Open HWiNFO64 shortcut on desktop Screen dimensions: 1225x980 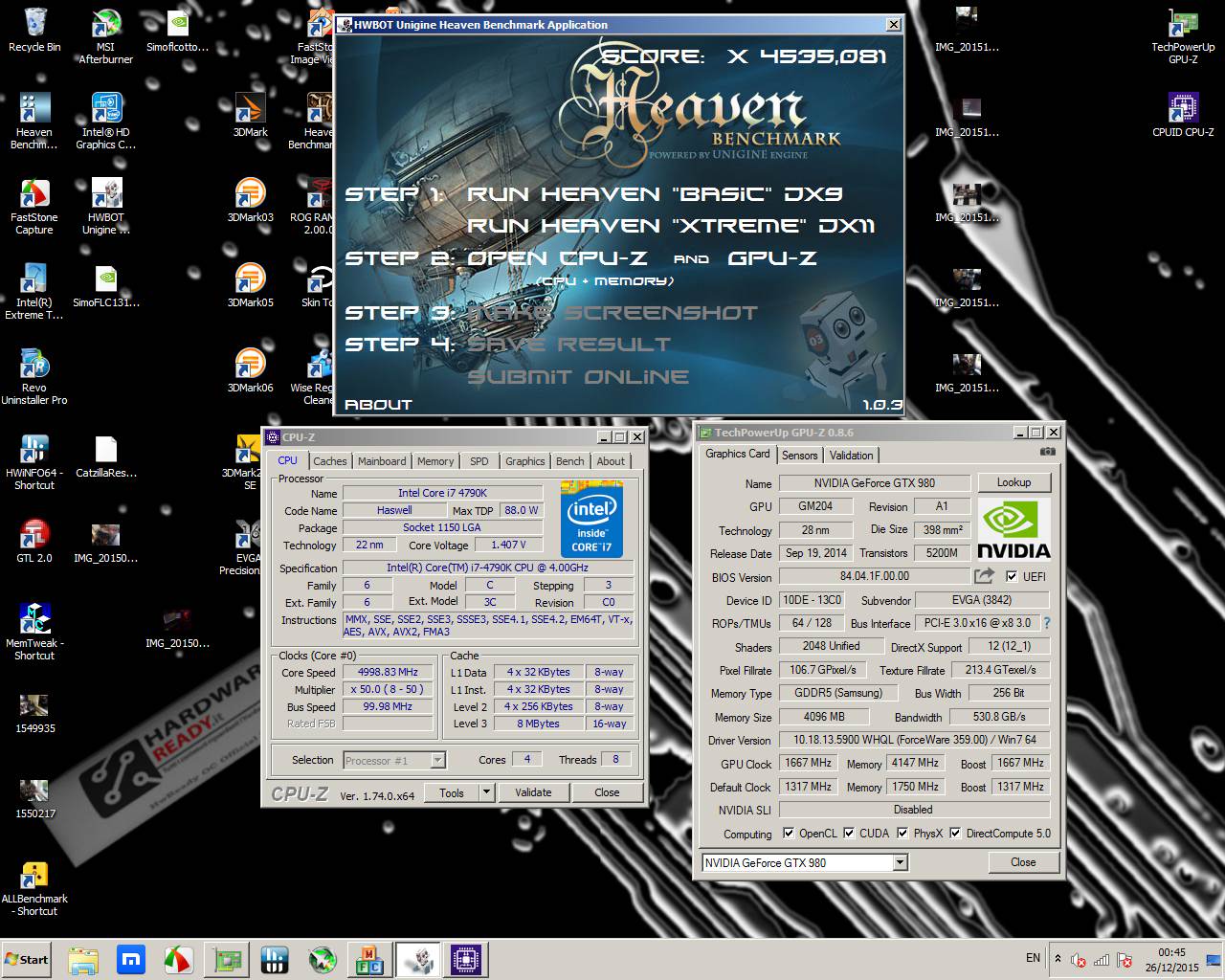click(34, 461)
